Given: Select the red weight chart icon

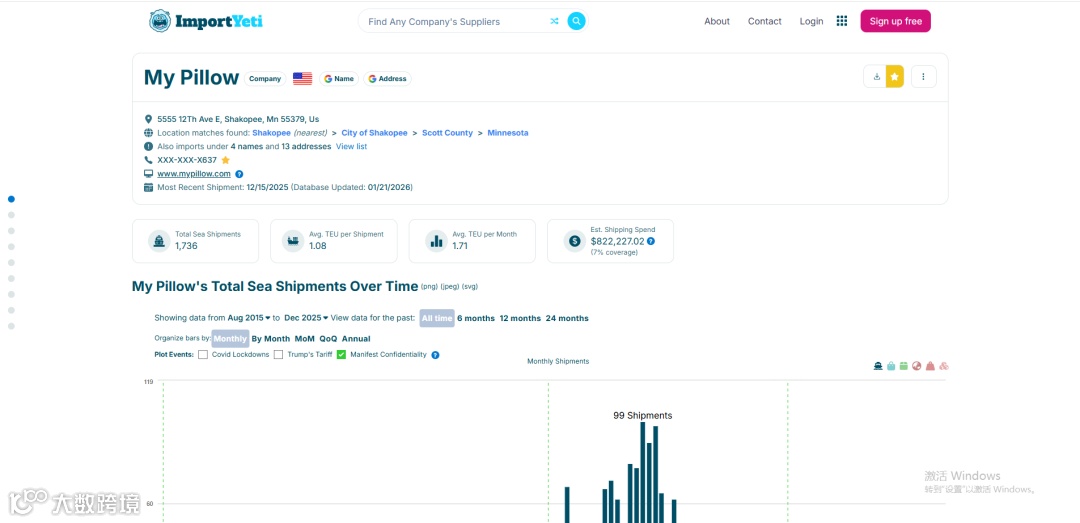Looking at the screenshot, I should coord(931,366).
